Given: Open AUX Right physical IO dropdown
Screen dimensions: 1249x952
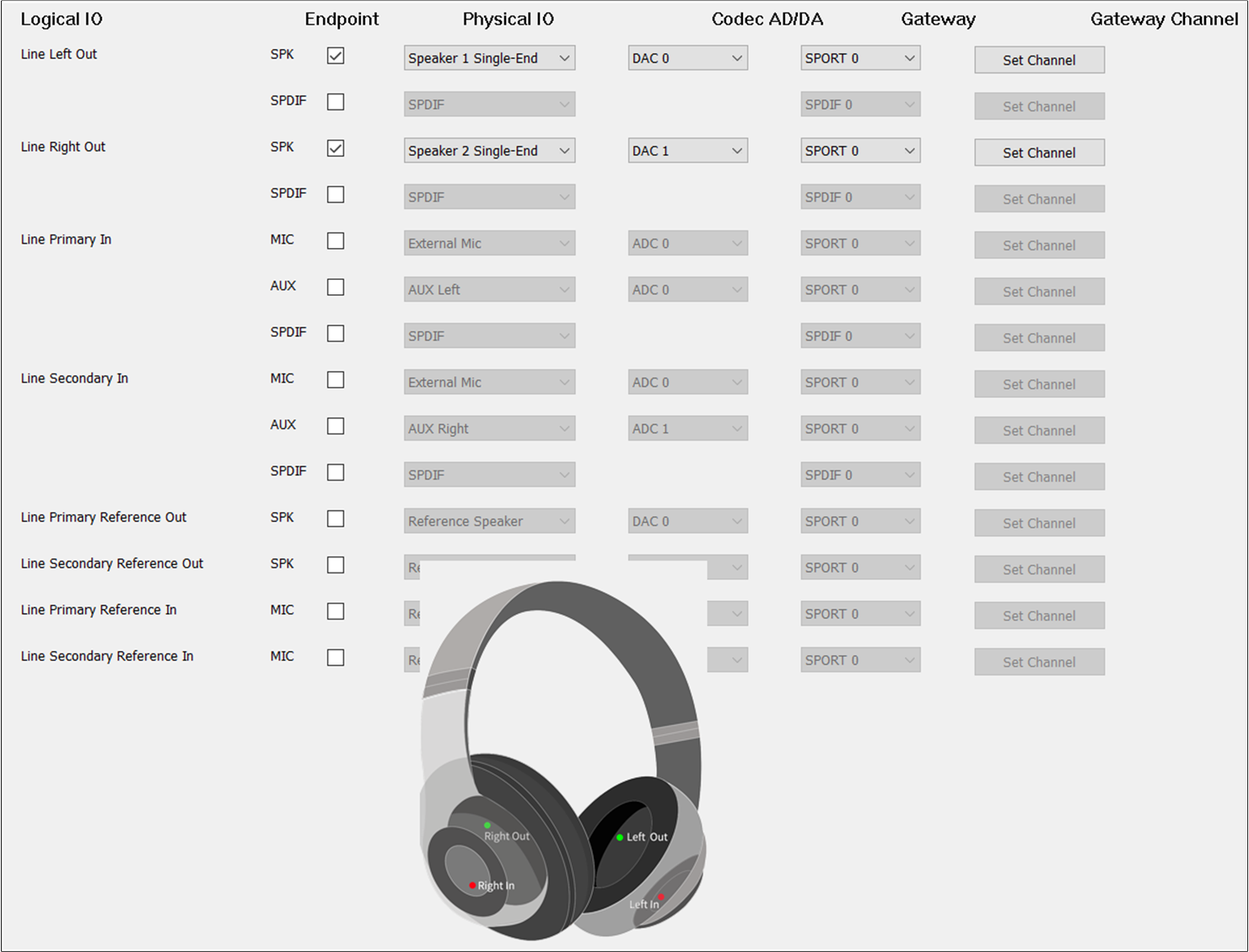Looking at the screenshot, I should pyautogui.click(x=490, y=429).
